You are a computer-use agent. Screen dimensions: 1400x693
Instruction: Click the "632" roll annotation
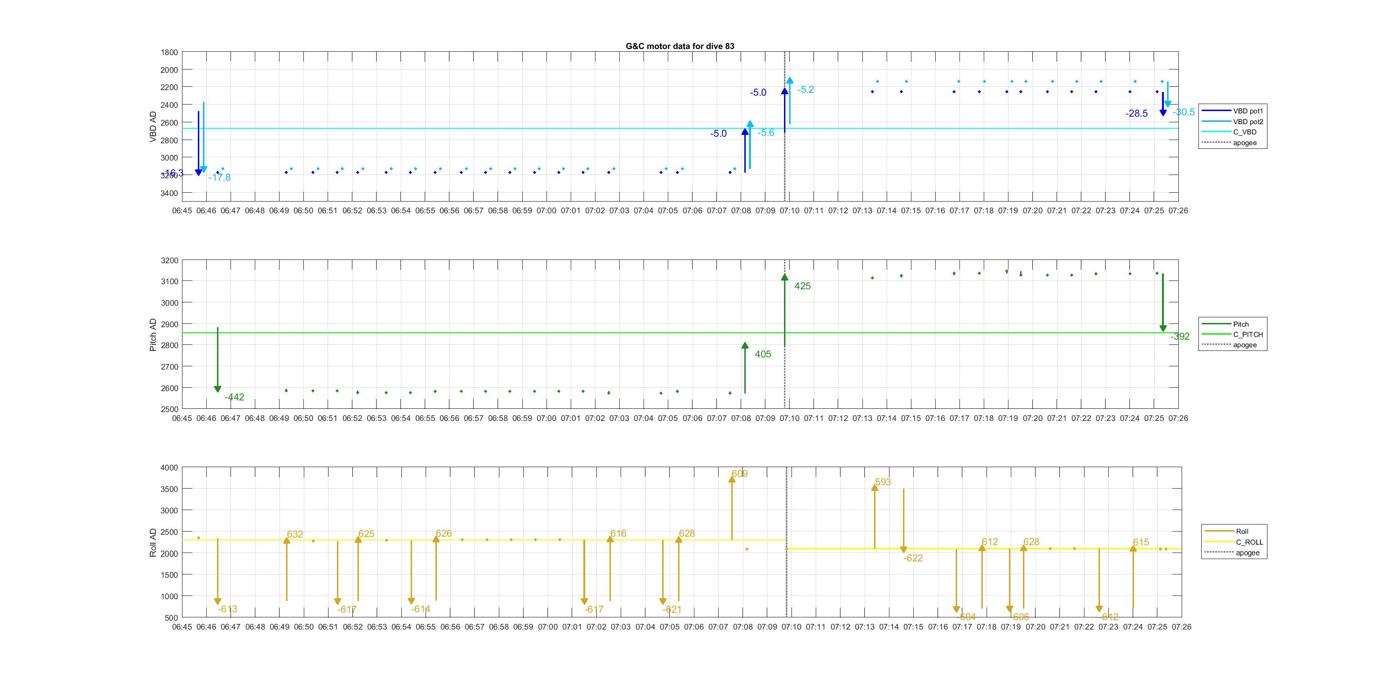pos(295,535)
